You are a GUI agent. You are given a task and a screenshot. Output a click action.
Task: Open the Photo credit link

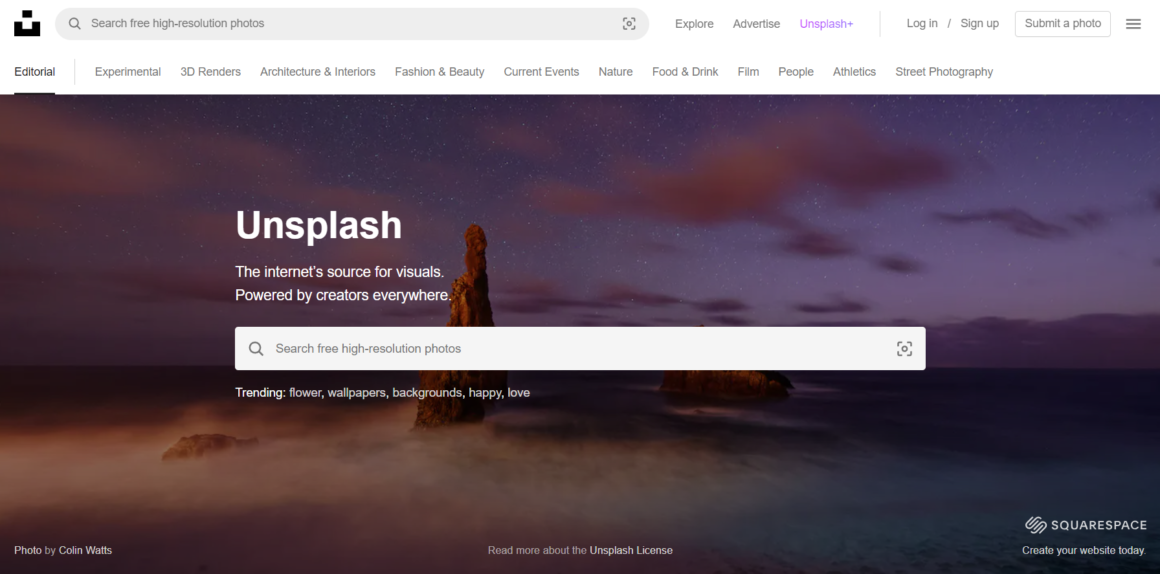pos(27,550)
